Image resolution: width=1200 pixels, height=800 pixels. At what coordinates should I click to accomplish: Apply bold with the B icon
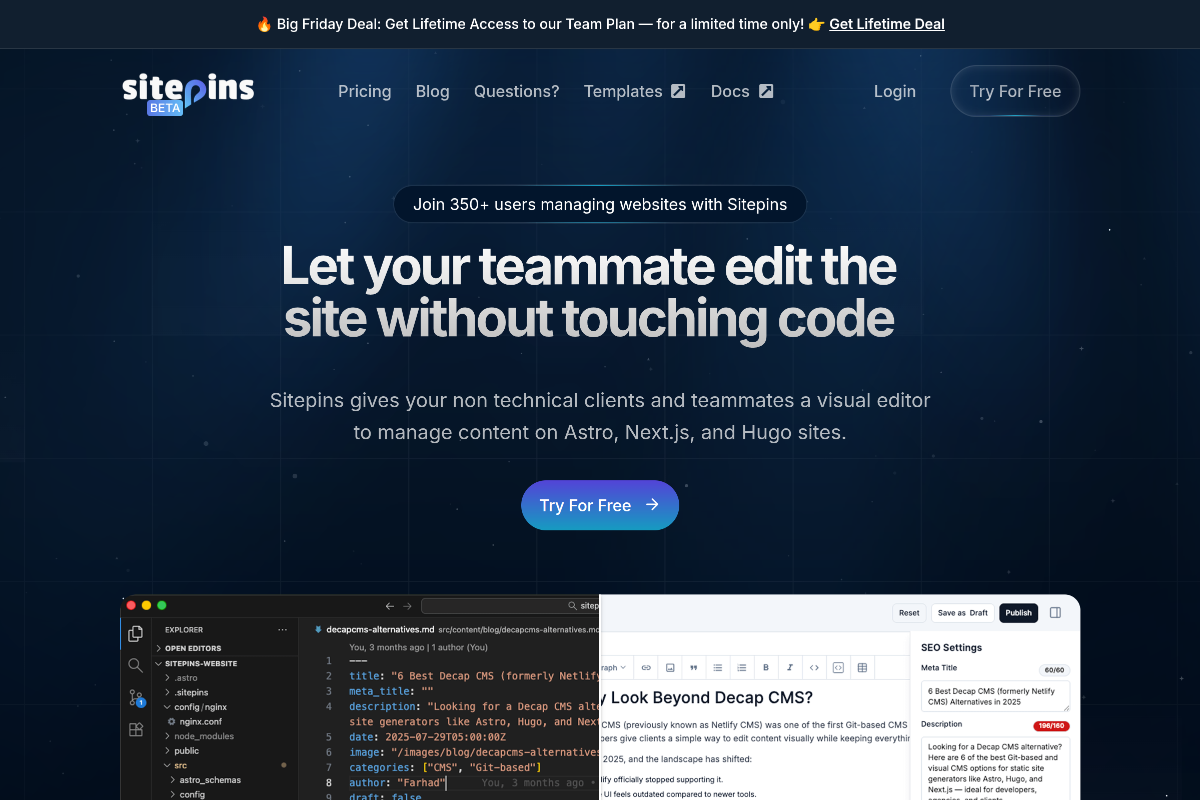coord(766,667)
